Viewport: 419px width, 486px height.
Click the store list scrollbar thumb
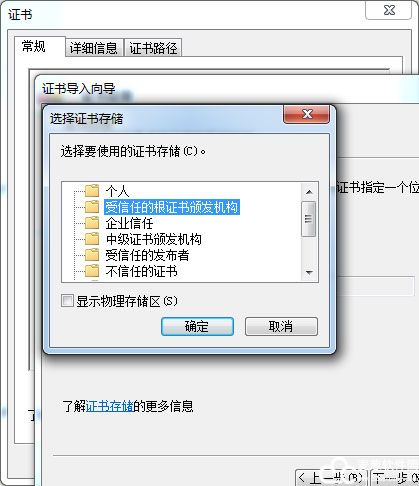click(x=309, y=219)
